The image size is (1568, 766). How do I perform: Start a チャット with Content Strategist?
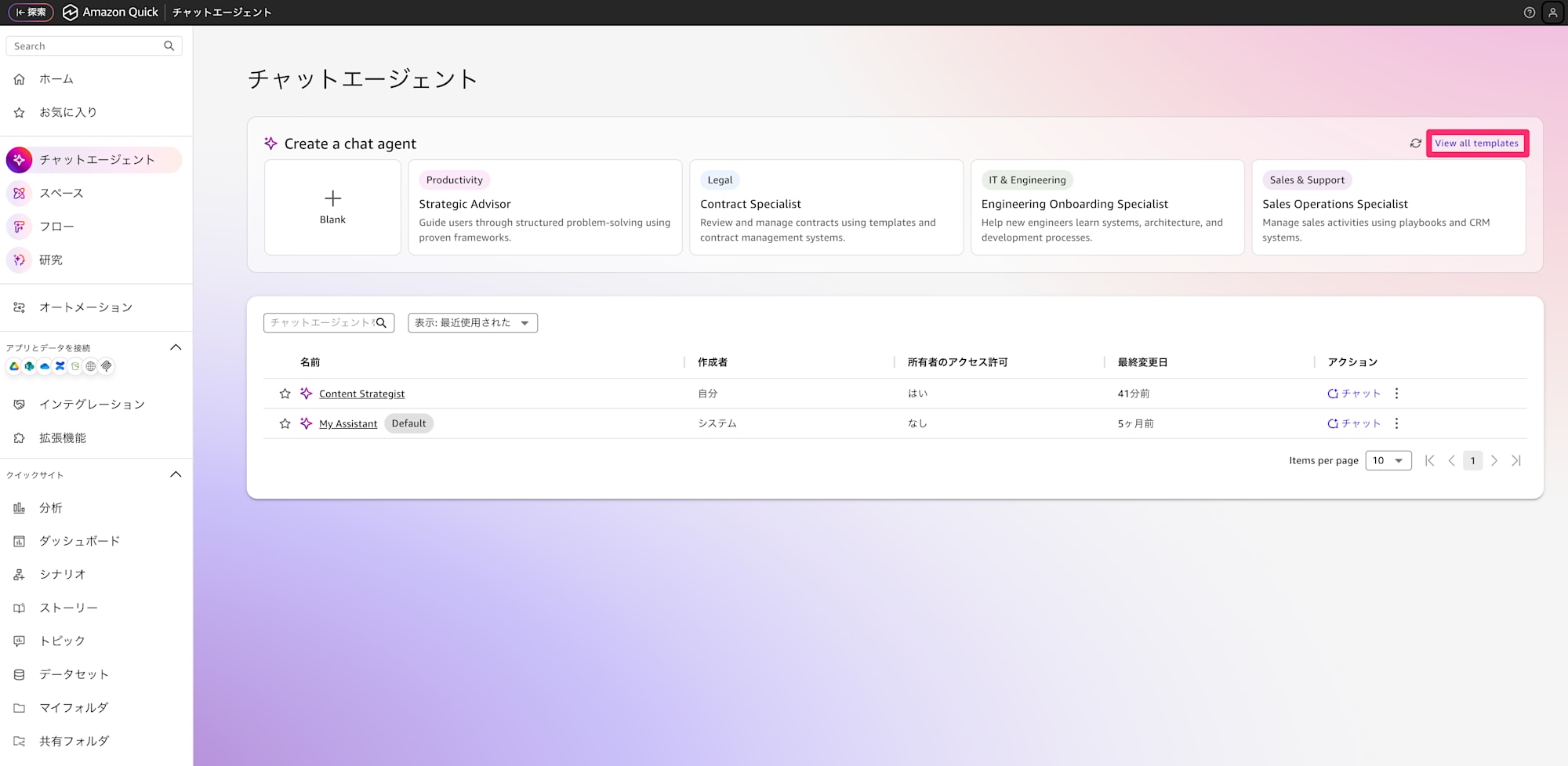(1354, 393)
